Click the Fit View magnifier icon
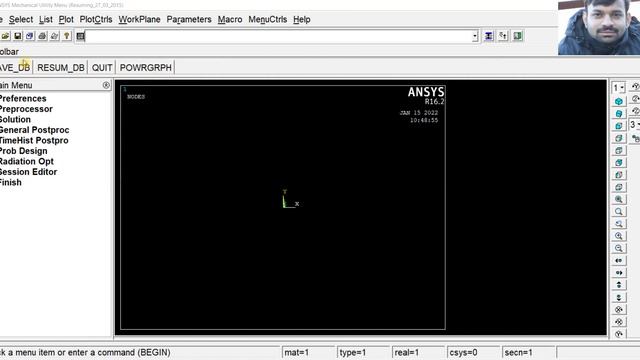The height and width of the screenshot is (360, 640). (619, 199)
